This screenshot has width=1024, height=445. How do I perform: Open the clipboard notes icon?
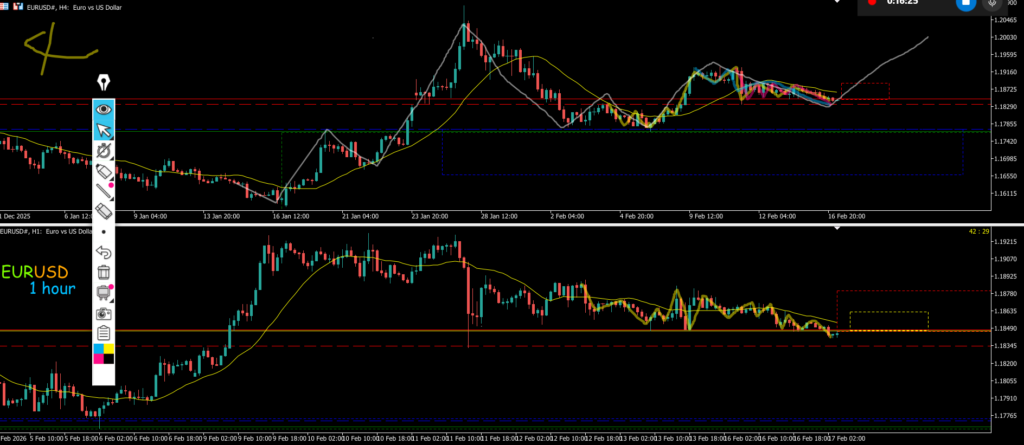coord(103,333)
